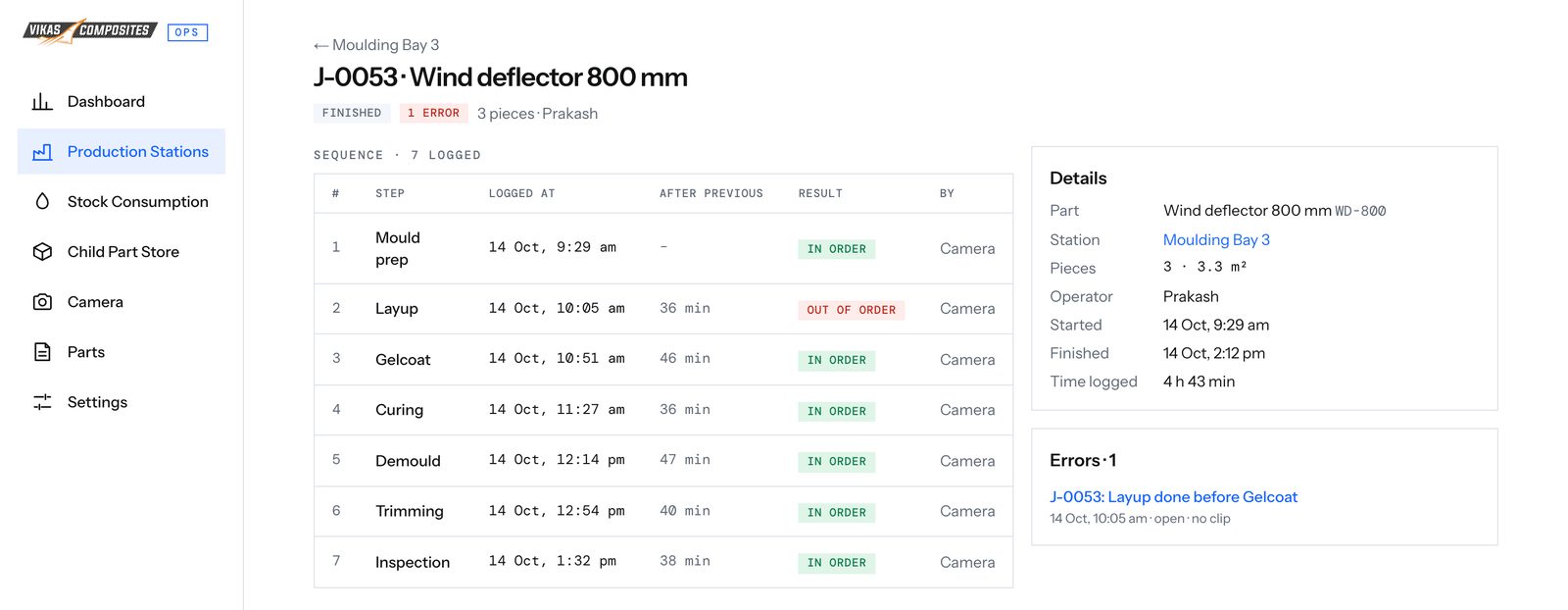
Task: Open Moulding Bay 3 station link in Details
Action: click(1216, 240)
